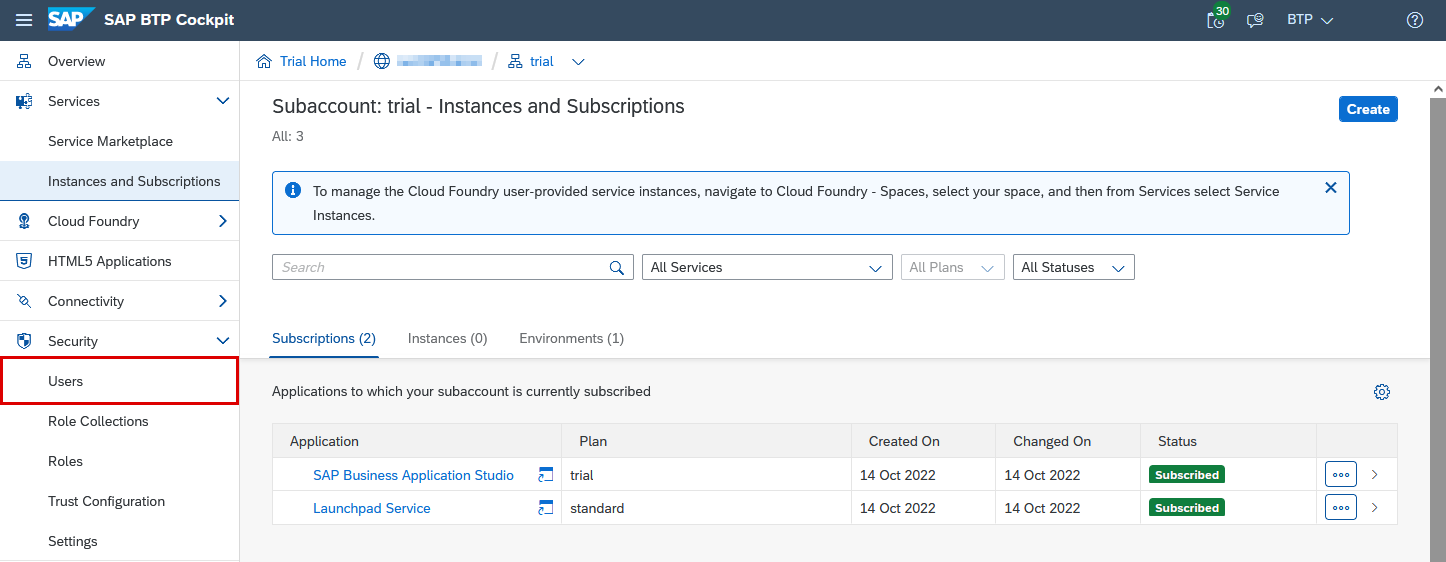Collapse the Security section
Screen dimensions: 1446x562
click(x=223, y=341)
